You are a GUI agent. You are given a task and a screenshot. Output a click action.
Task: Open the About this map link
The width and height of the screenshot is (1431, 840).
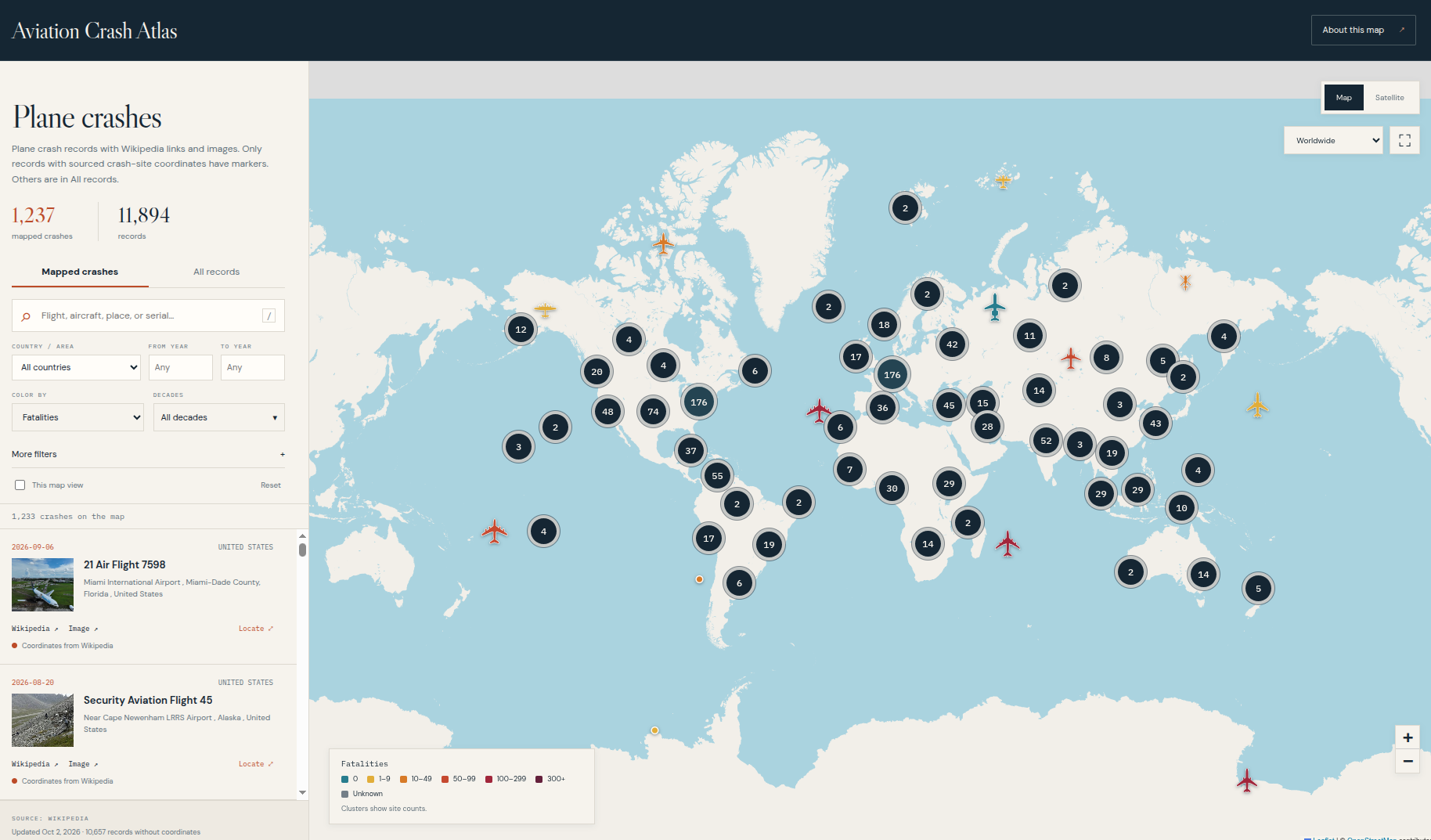[x=1363, y=31]
